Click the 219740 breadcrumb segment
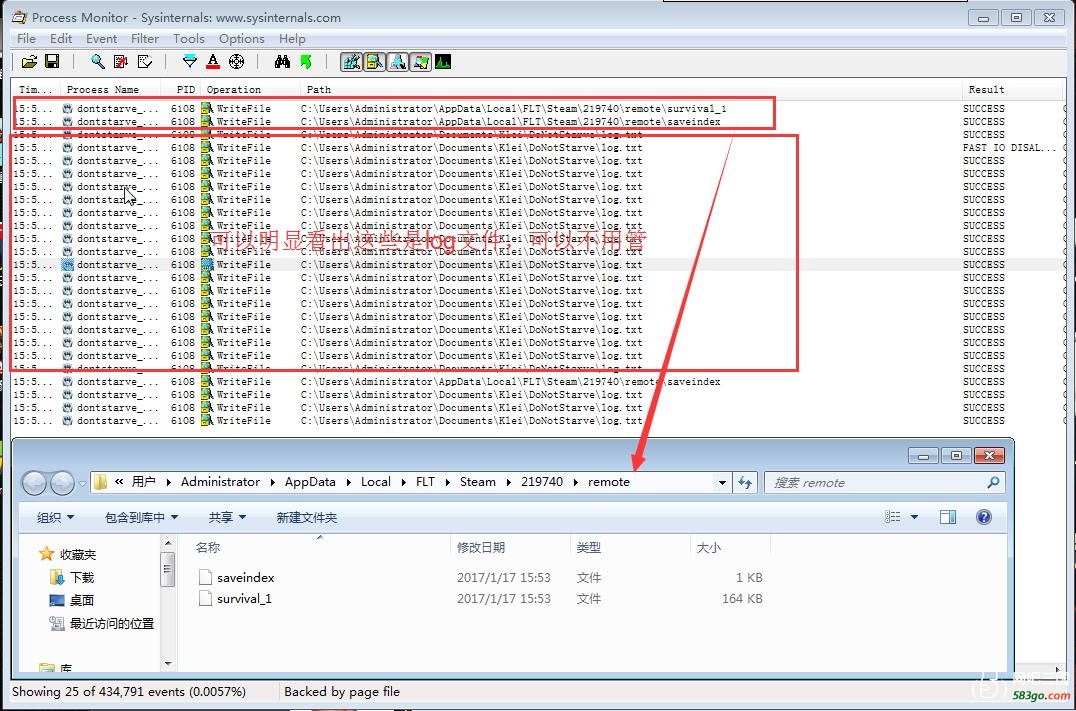The height and width of the screenshot is (711, 1076). pos(542,482)
